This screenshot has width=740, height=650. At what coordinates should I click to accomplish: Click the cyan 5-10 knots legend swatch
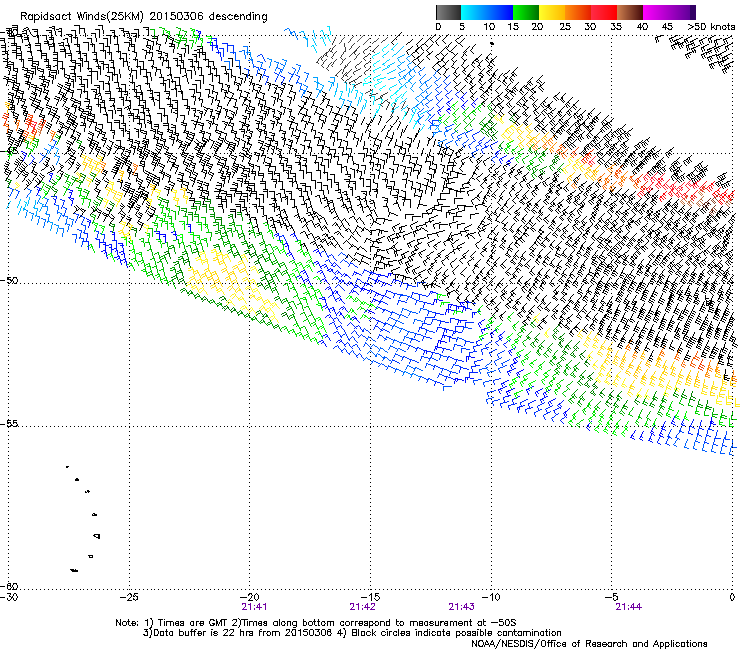click(474, 12)
